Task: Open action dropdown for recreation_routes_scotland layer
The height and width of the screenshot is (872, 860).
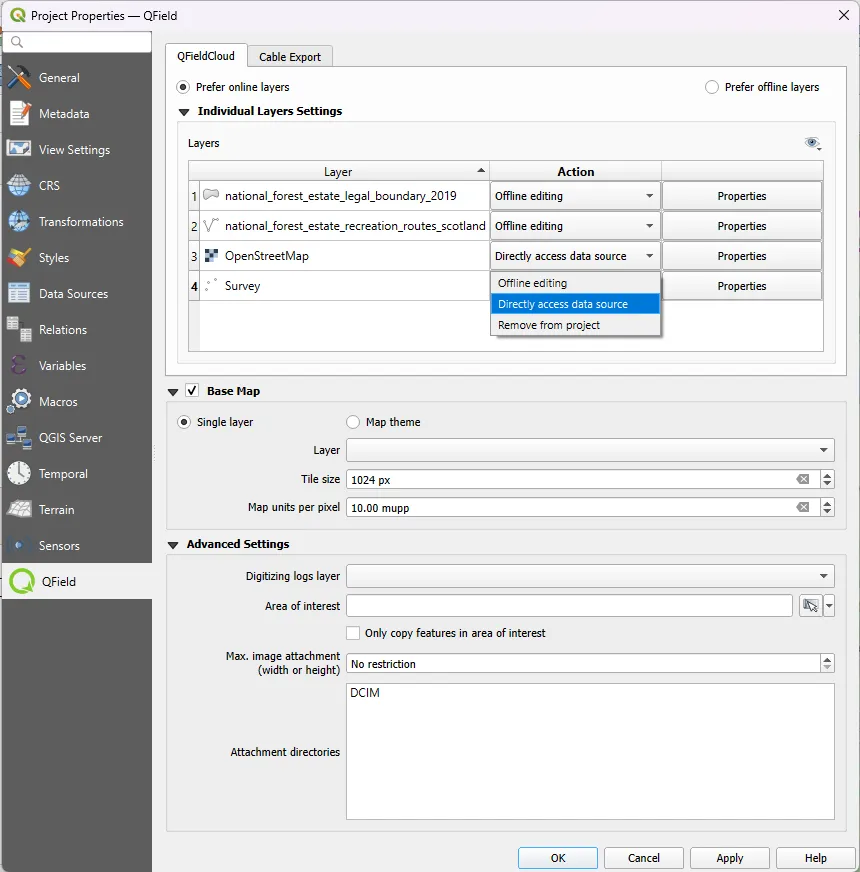Action: coord(575,226)
